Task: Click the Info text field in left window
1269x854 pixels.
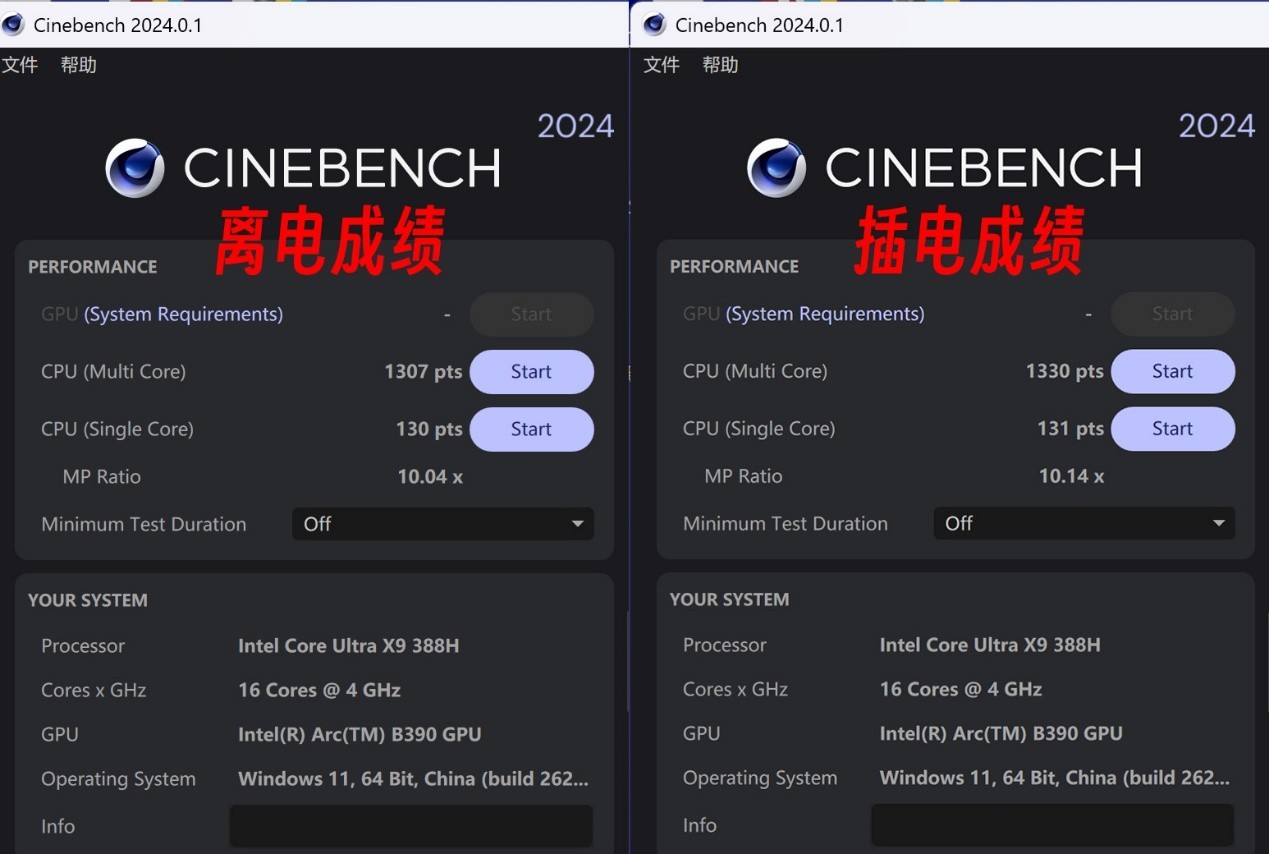Action: coord(411,826)
